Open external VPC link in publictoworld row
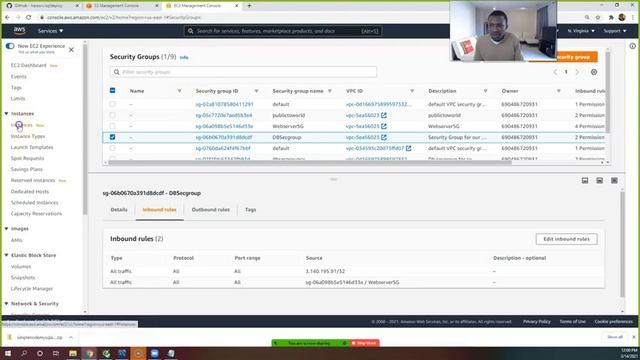This screenshot has height=360, width=640. tap(384, 115)
